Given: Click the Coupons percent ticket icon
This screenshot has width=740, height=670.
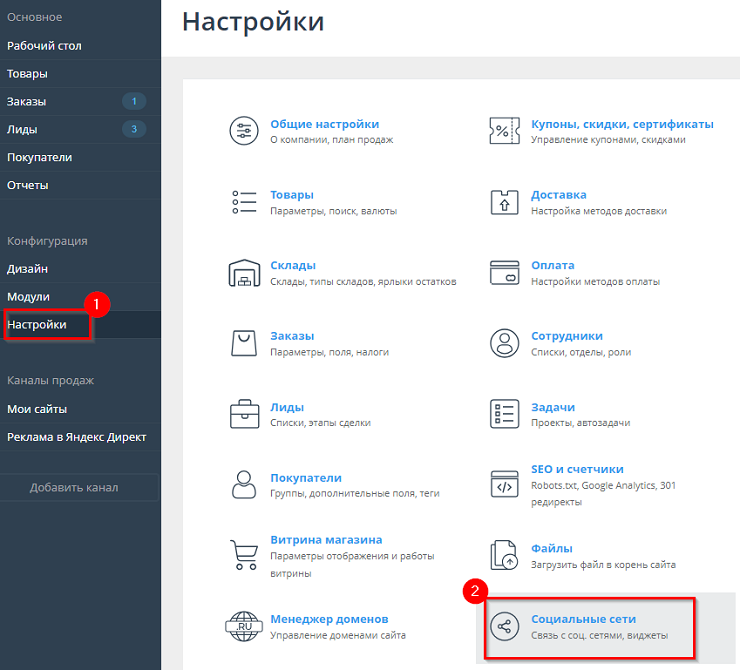Looking at the screenshot, I should 504,131.
